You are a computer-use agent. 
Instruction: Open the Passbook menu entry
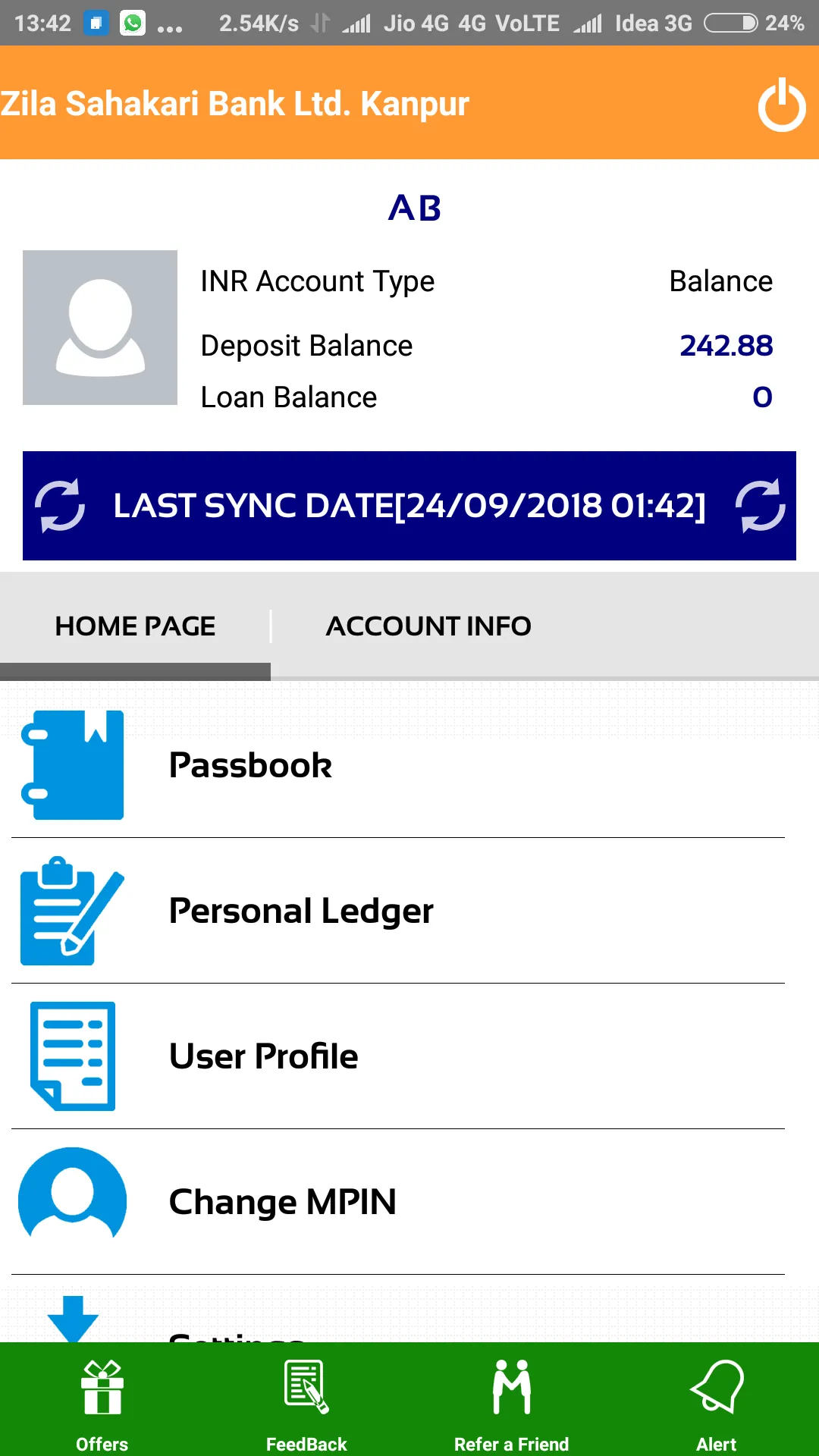point(398,765)
